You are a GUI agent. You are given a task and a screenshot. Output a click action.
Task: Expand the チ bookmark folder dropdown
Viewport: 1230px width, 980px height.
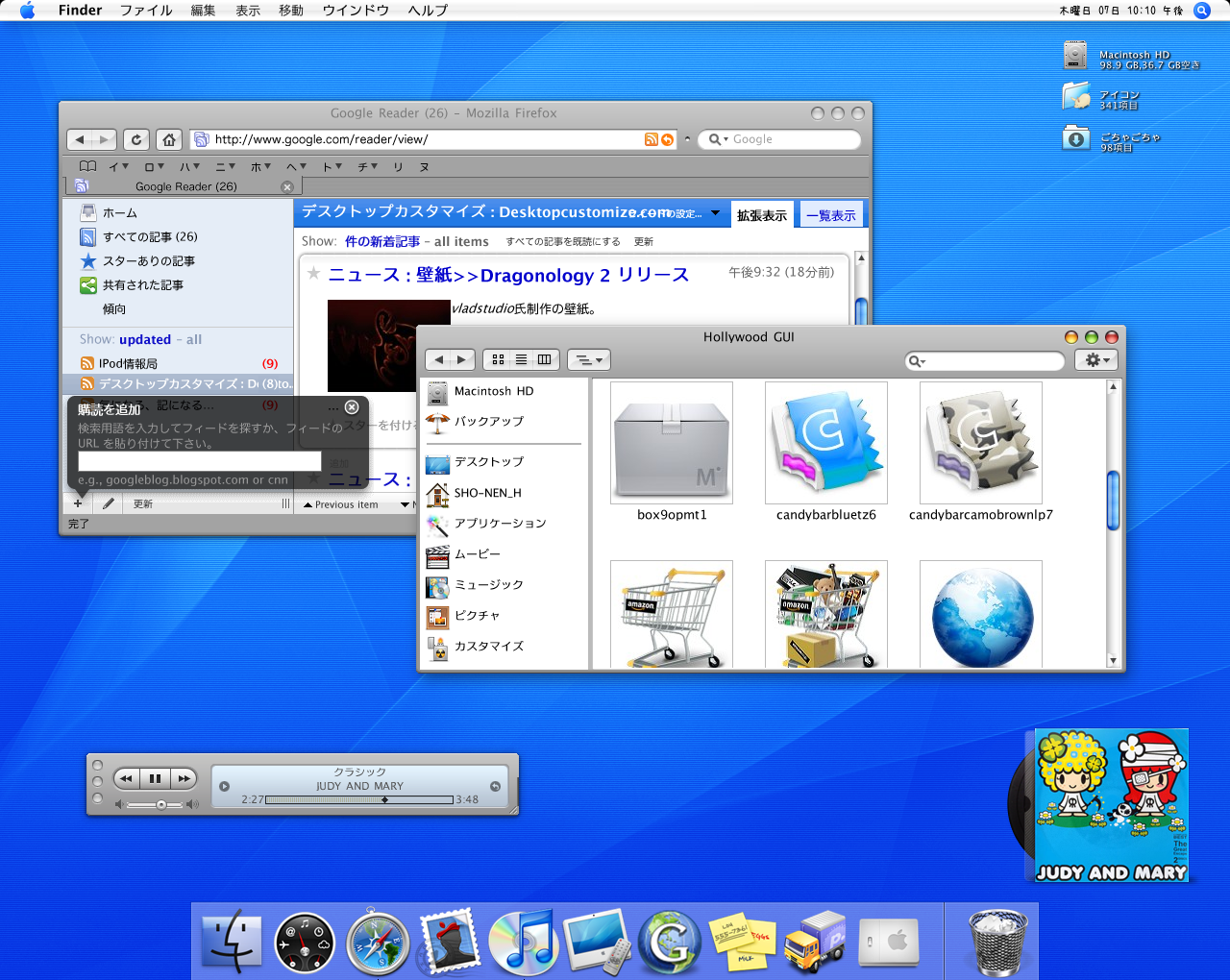point(368,166)
